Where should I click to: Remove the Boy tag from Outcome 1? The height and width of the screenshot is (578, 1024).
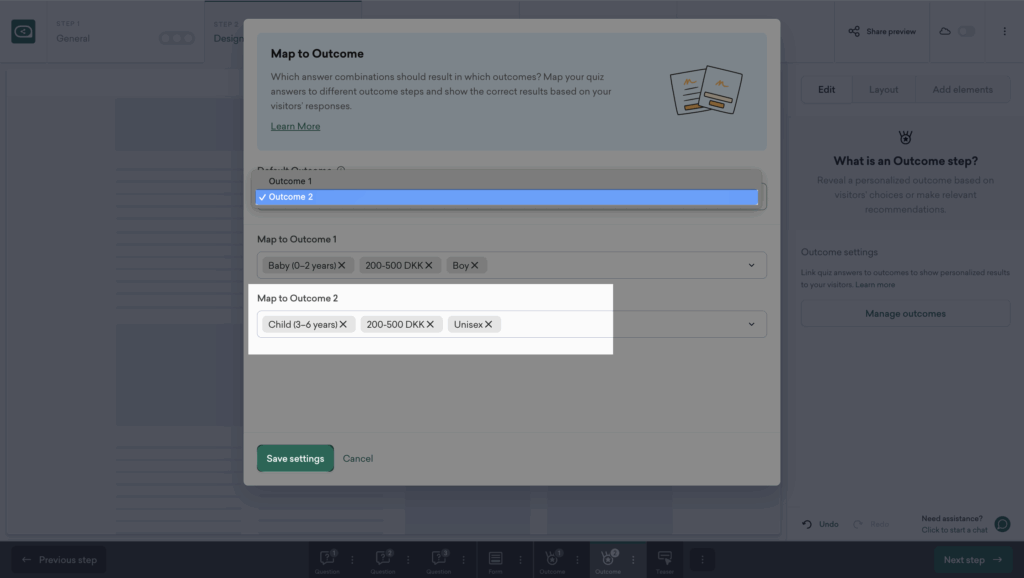click(x=475, y=266)
